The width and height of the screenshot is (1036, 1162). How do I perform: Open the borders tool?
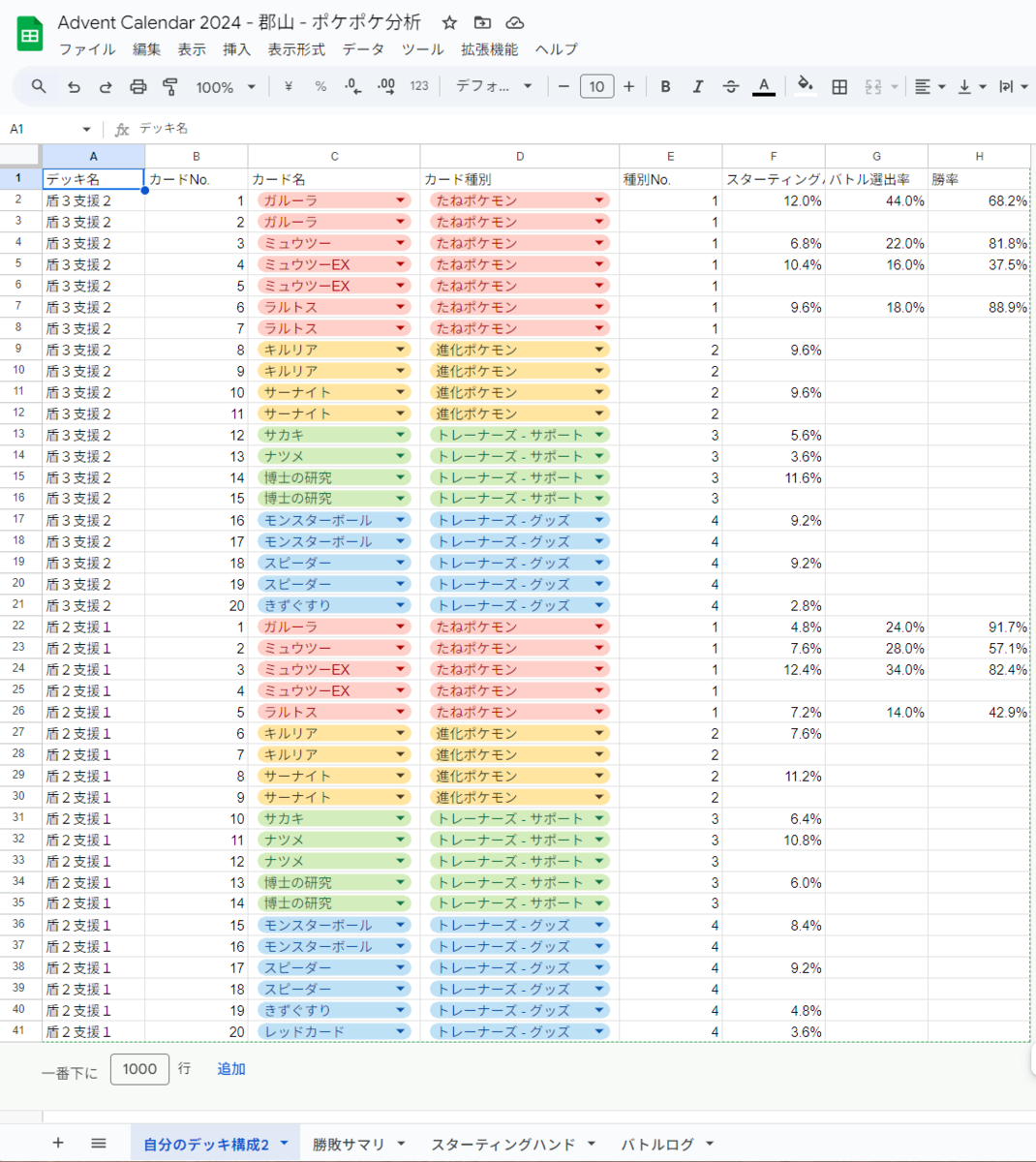click(839, 87)
